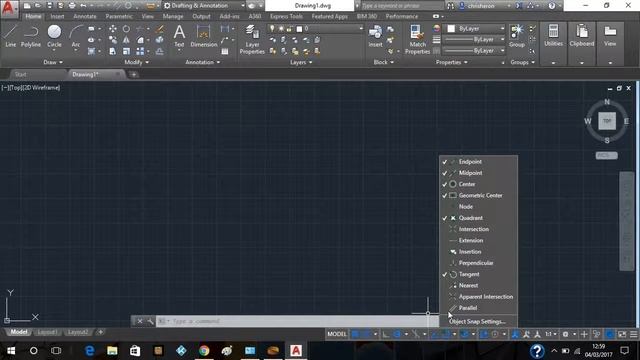Select the Move tool in Modify panel

tap(113, 29)
